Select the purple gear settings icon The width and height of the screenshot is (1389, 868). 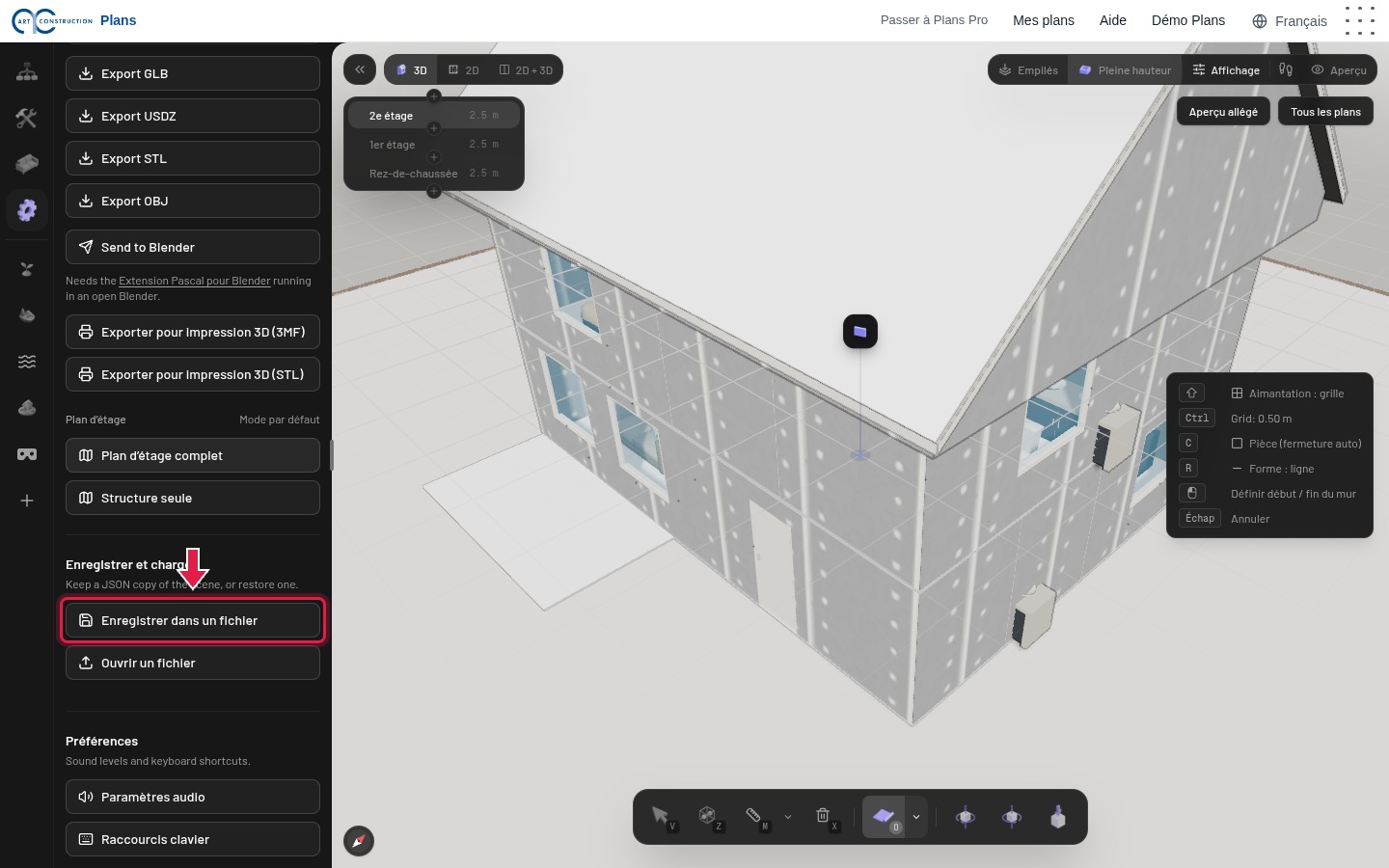27,209
